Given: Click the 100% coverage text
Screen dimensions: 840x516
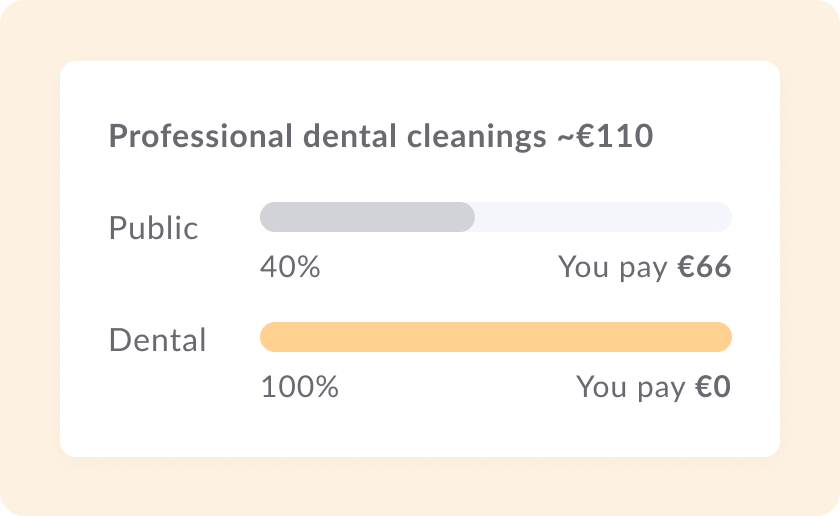Looking at the screenshot, I should point(299,387).
